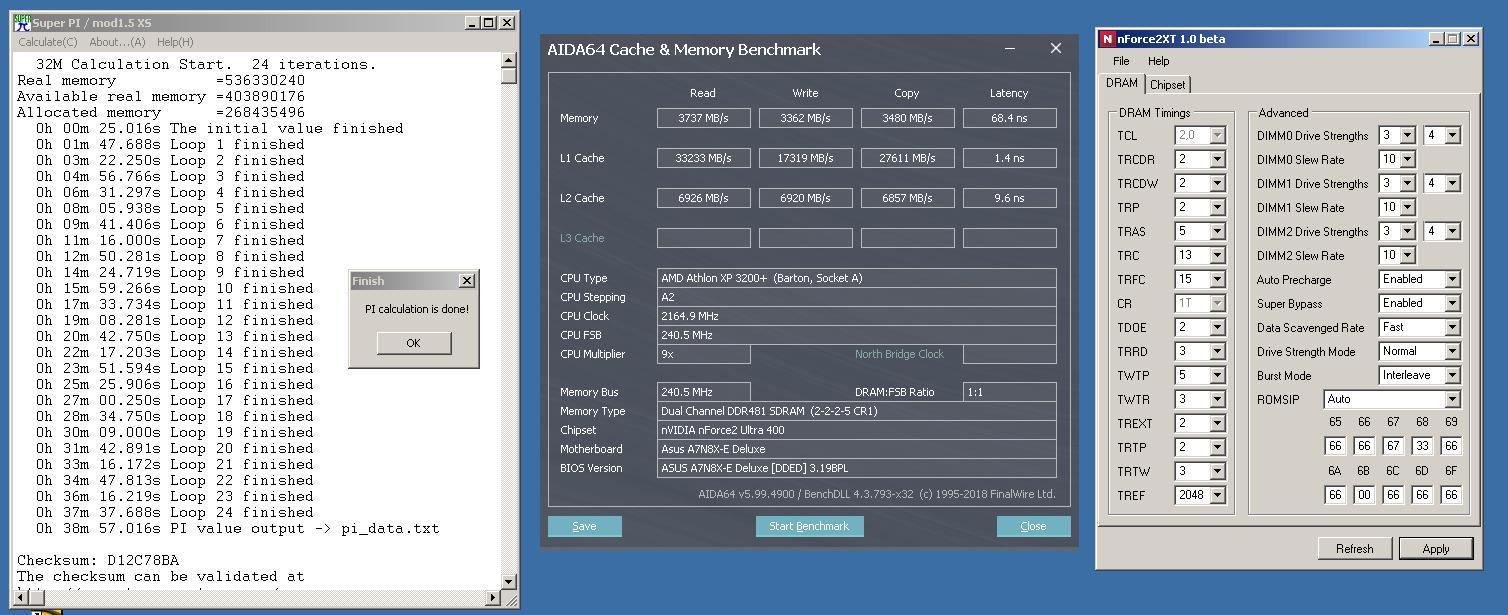
Task: Open the Data Scavenged Rate dropdown
Action: point(1452,327)
